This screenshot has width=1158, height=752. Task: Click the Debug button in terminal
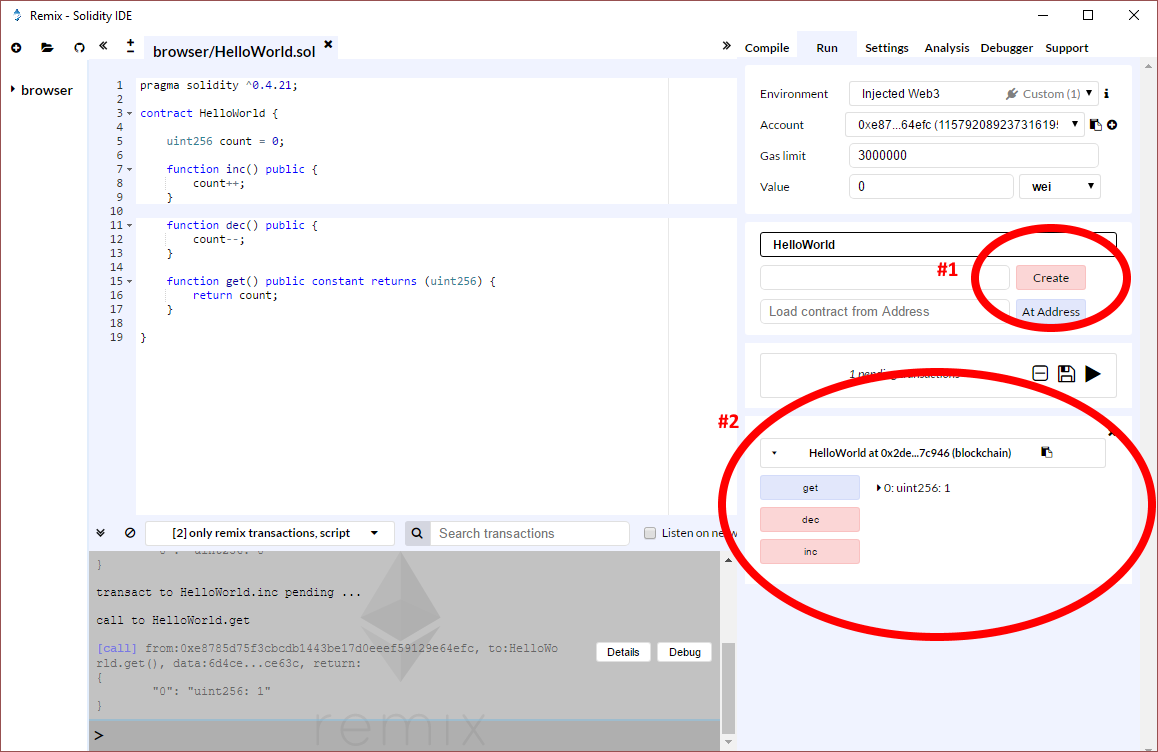coord(685,652)
